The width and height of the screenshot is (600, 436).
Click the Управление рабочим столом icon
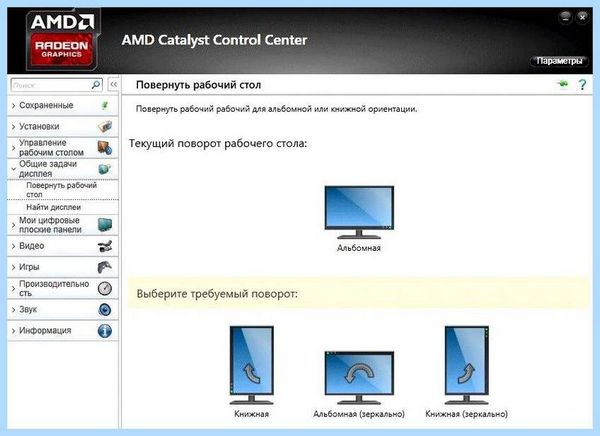[x=105, y=147]
